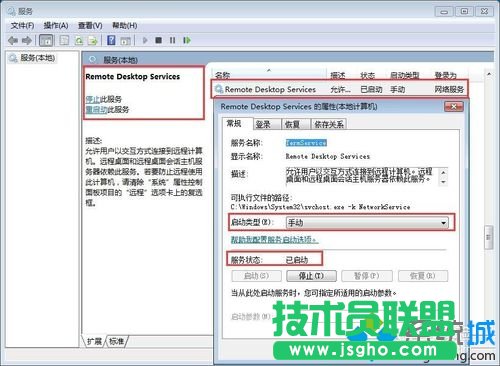Sort by the 描述 column header
500x366 pixels.
pyautogui.click(x=338, y=75)
